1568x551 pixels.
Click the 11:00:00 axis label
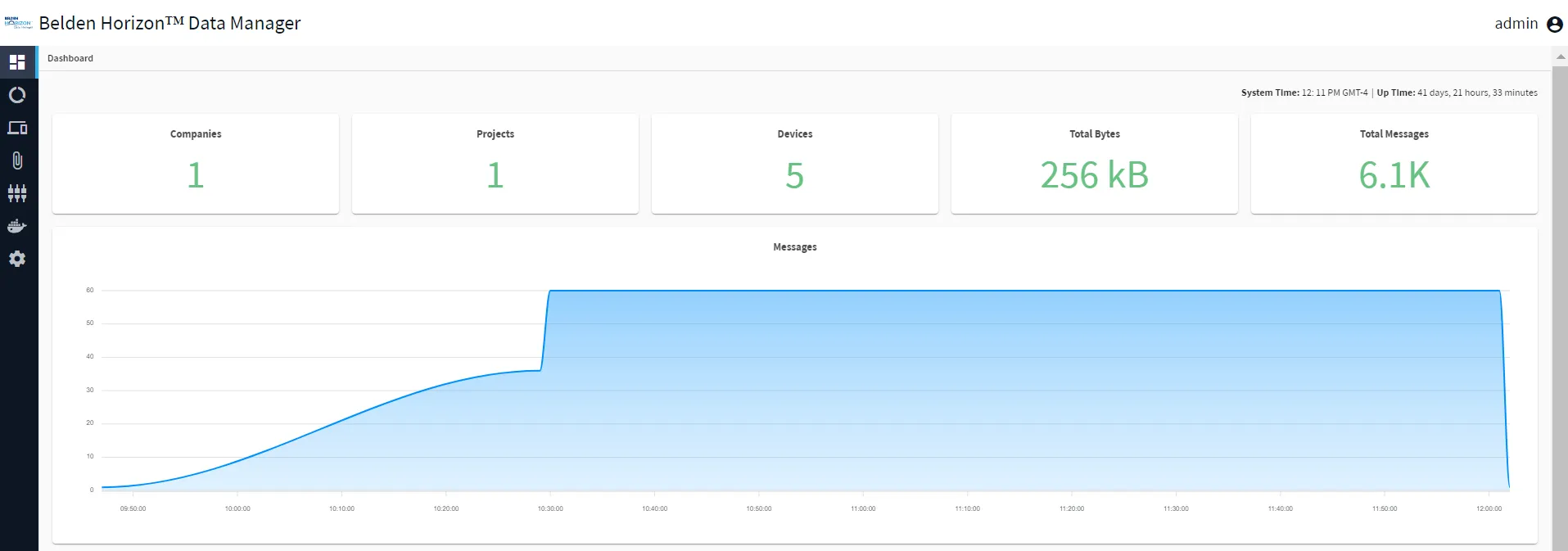click(863, 508)
